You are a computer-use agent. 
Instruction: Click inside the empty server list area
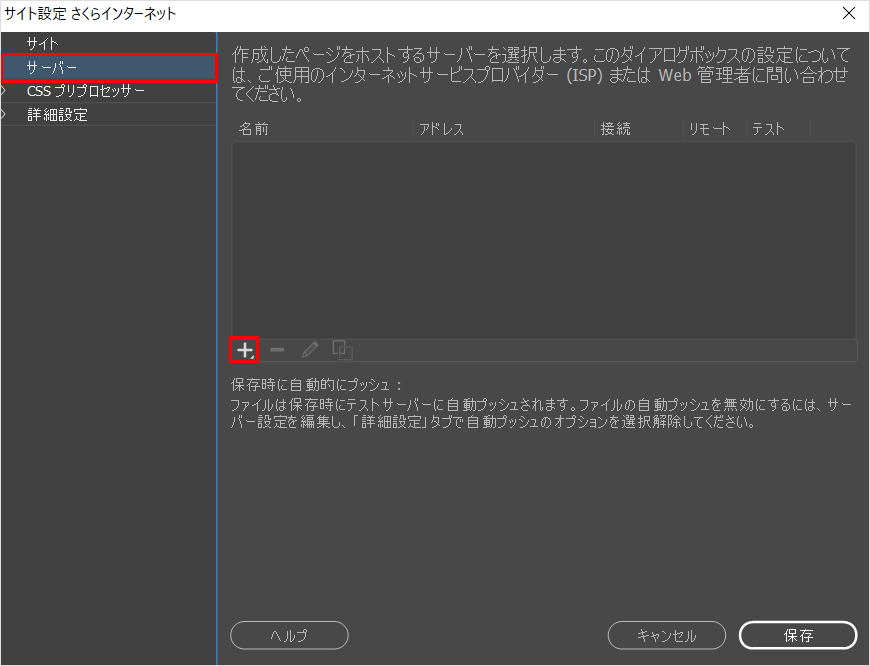pyautogui.click(x=543, y=240)
